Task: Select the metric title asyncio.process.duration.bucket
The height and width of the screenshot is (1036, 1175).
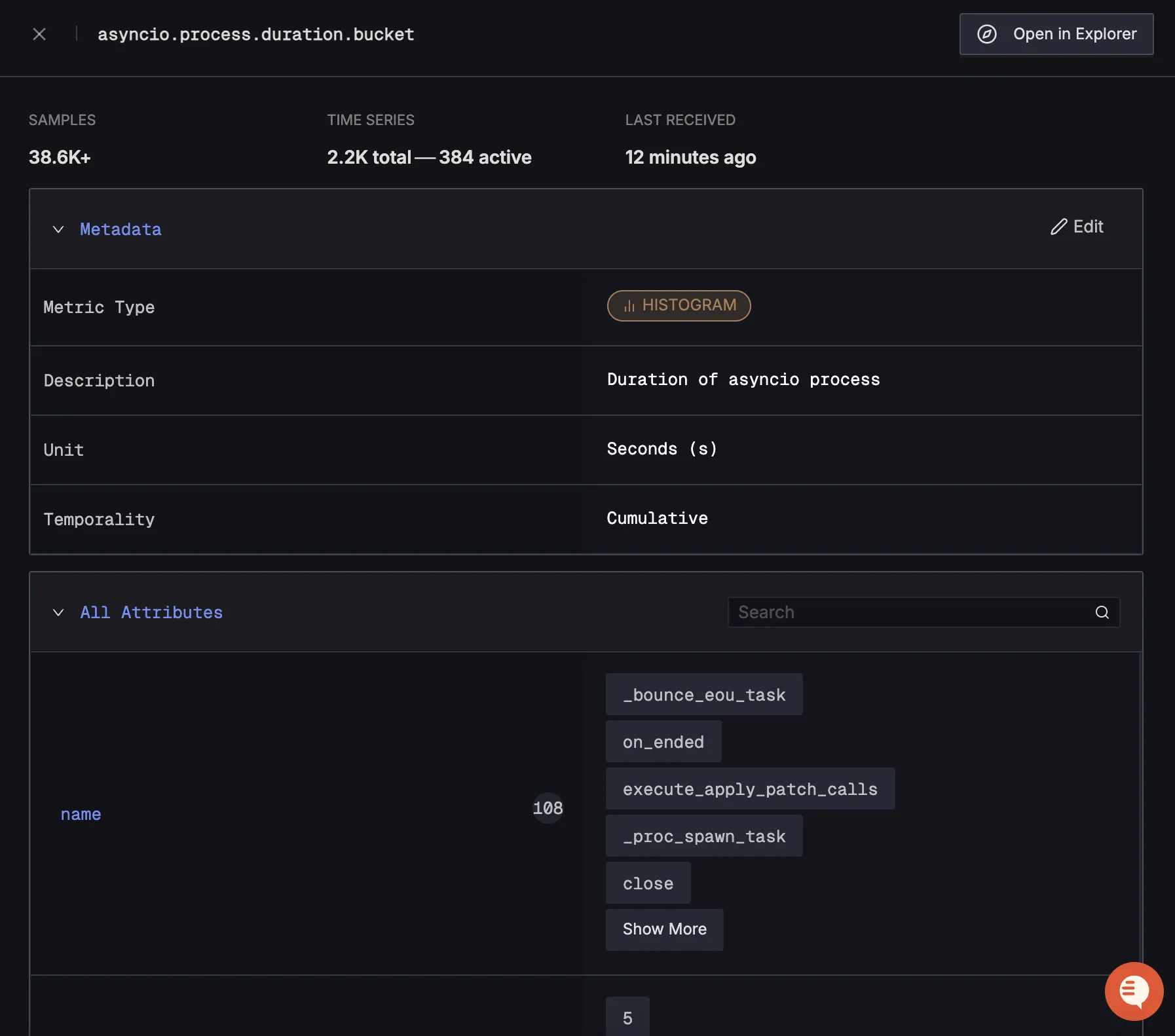Action: click(x=256, y=34)
